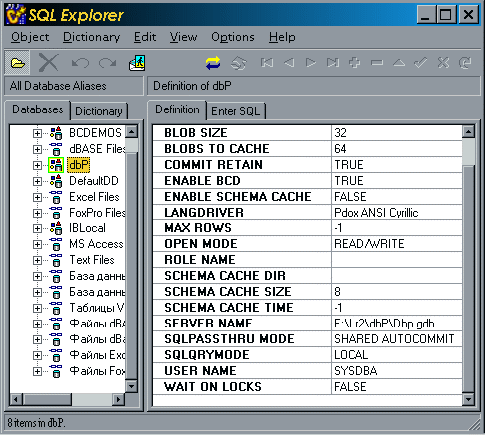The width and height of the screenshot is (486, 436).
Task: Go to last record navigator button
Action: pos(333,63)
